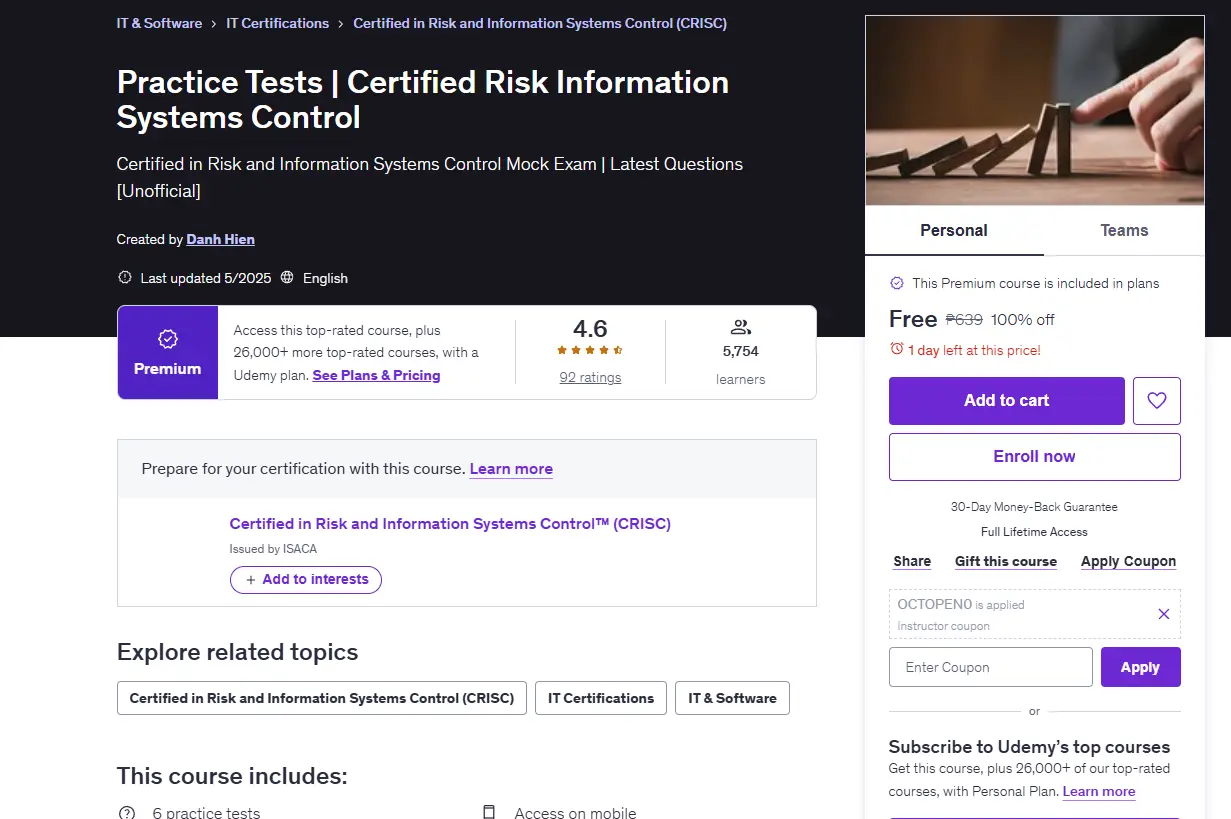Click the struck-through original price
1231x819 pixels.
coord(964,320)
